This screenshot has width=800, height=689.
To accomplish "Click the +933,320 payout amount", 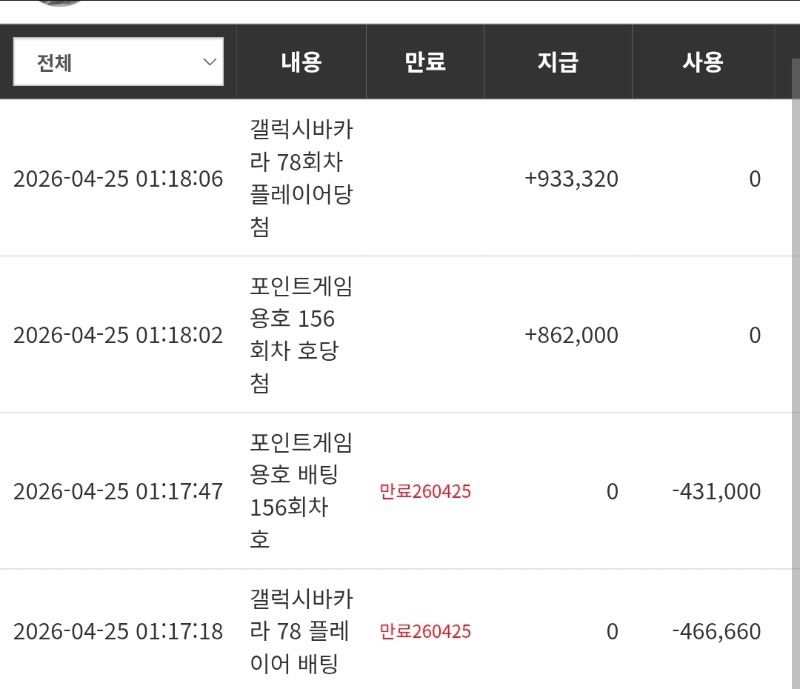I will point(571,179).
